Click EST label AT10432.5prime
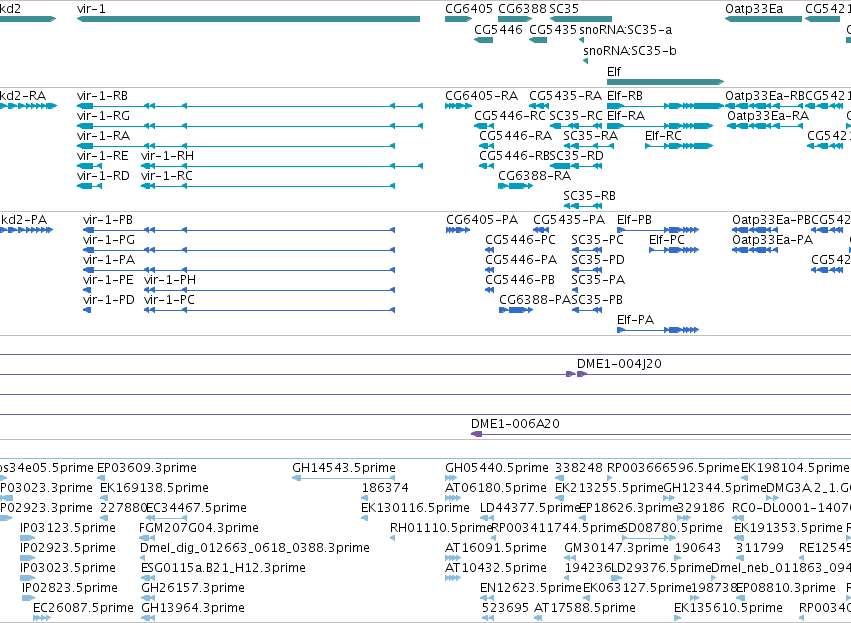 496,568
